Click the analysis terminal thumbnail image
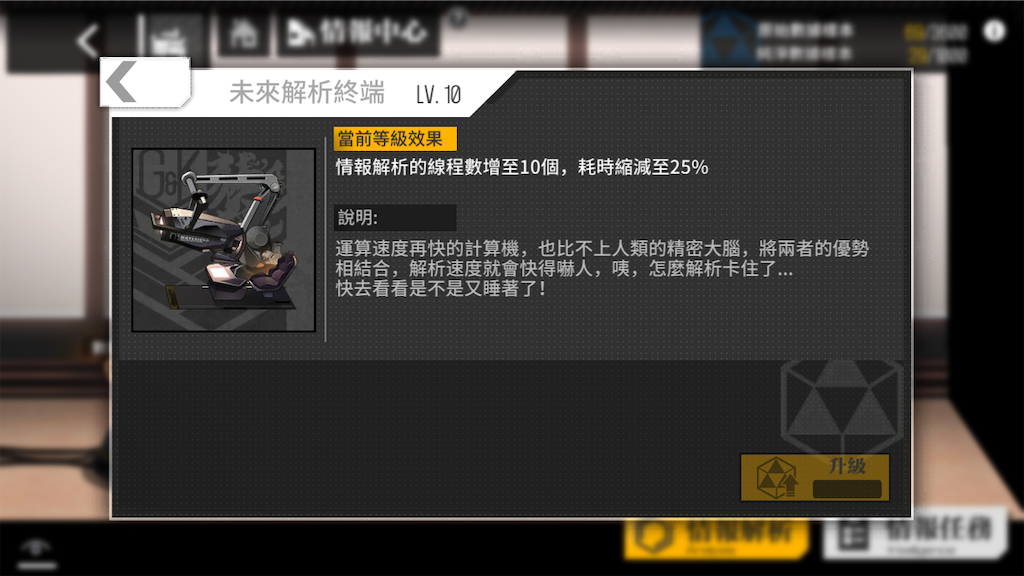Viewport: 1024px width, 576px height. 223,240
